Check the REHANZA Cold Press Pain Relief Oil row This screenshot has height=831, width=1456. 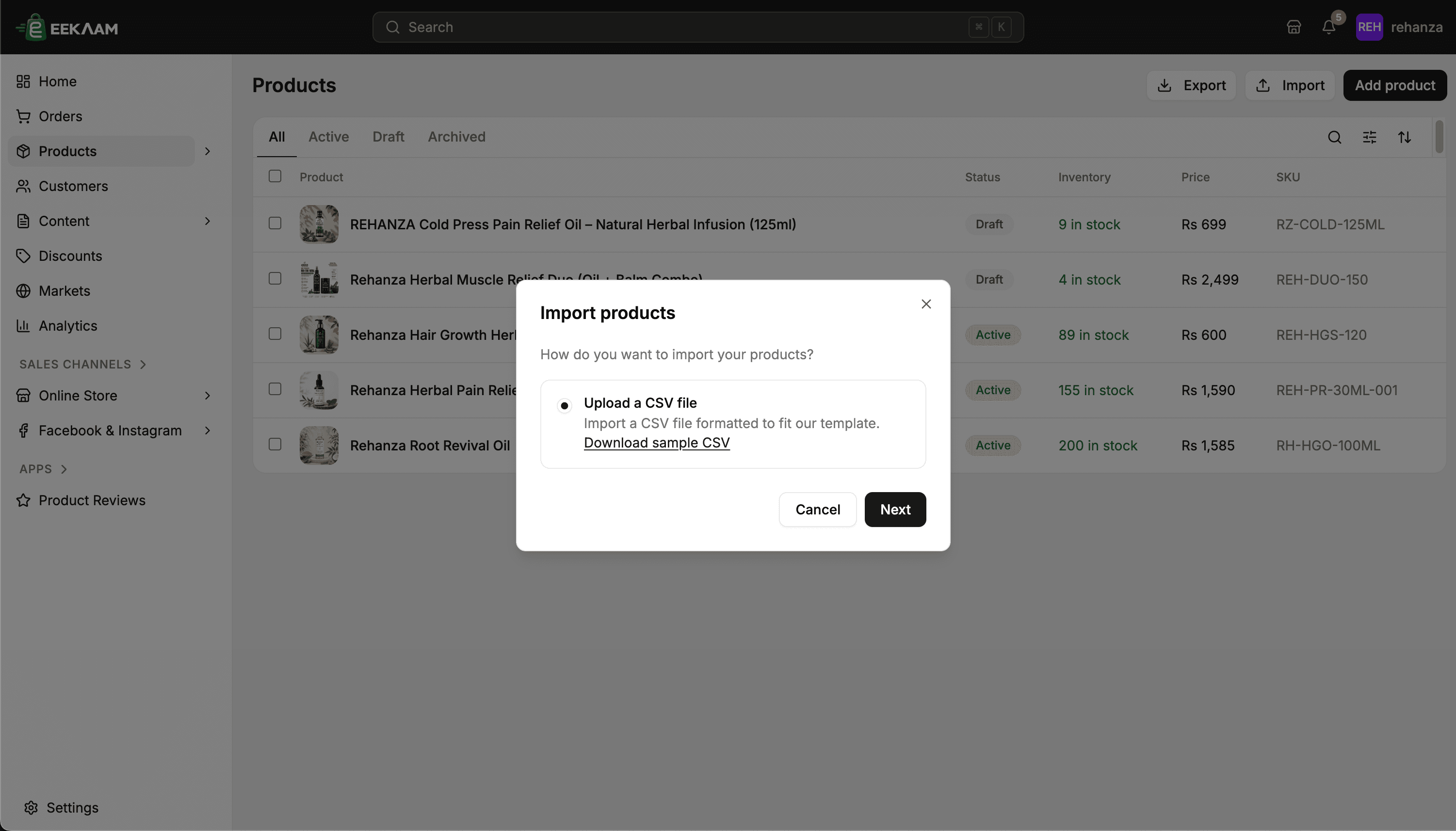[x=275, y=223]
